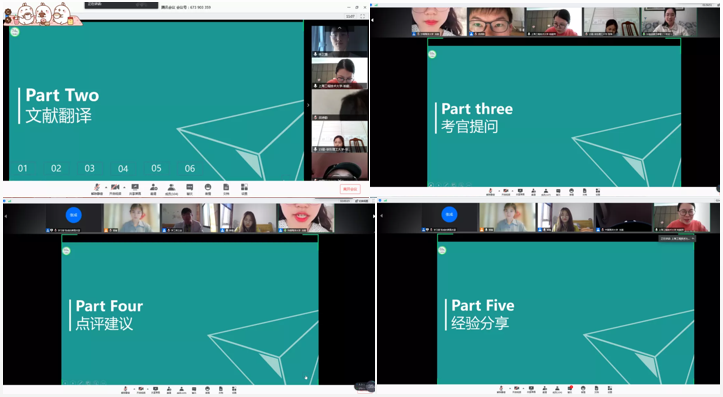Select the blue avatar participant above Part Four slide
Screen dimensions: 723x397
coord(74,218)
